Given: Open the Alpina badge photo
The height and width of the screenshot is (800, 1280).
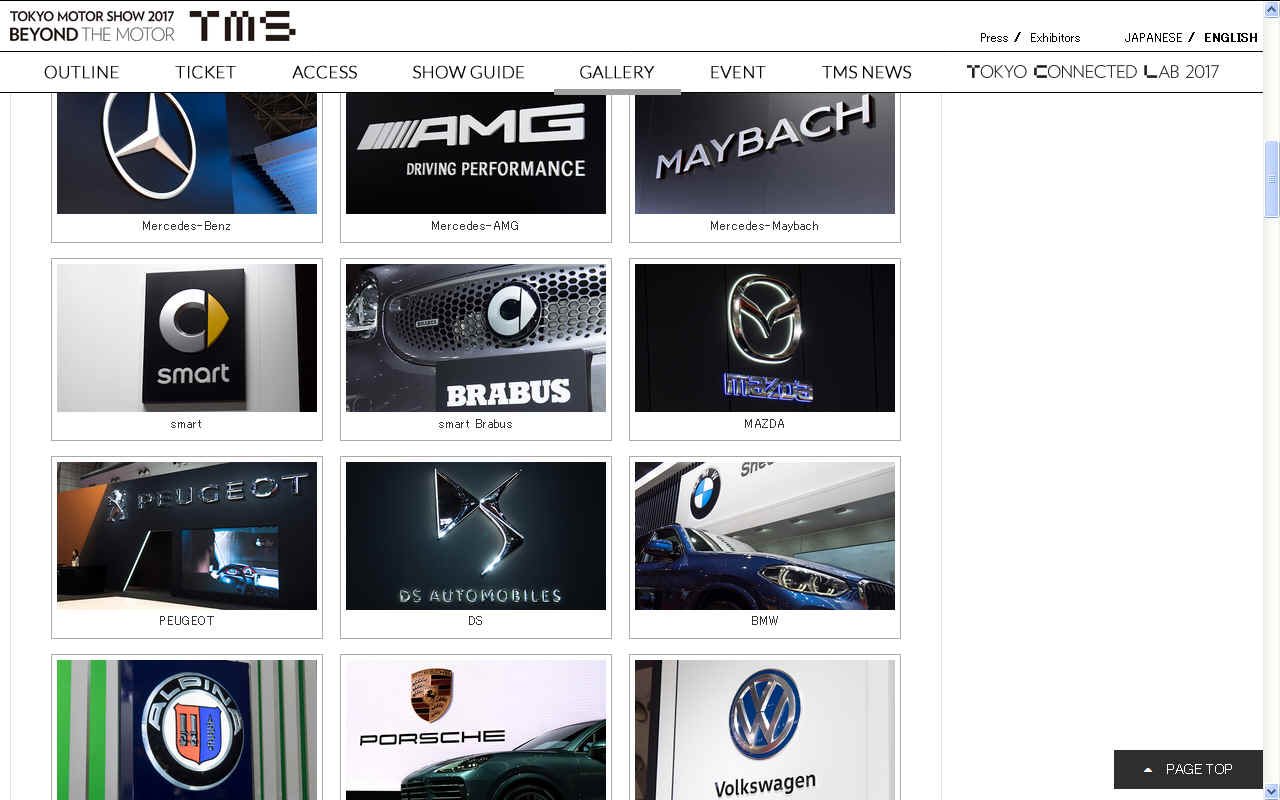Looking at the screenshot, I should tap(187, 730).
